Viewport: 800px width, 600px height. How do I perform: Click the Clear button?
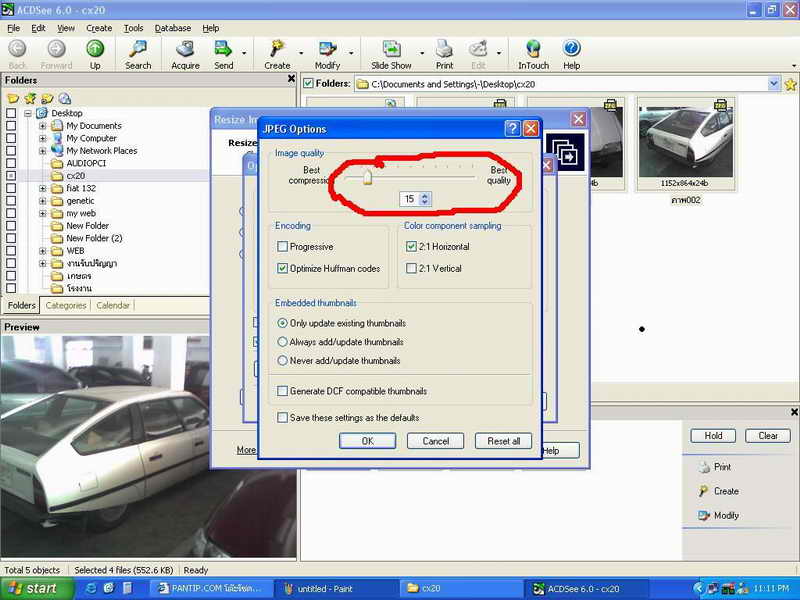click(768, 436)
